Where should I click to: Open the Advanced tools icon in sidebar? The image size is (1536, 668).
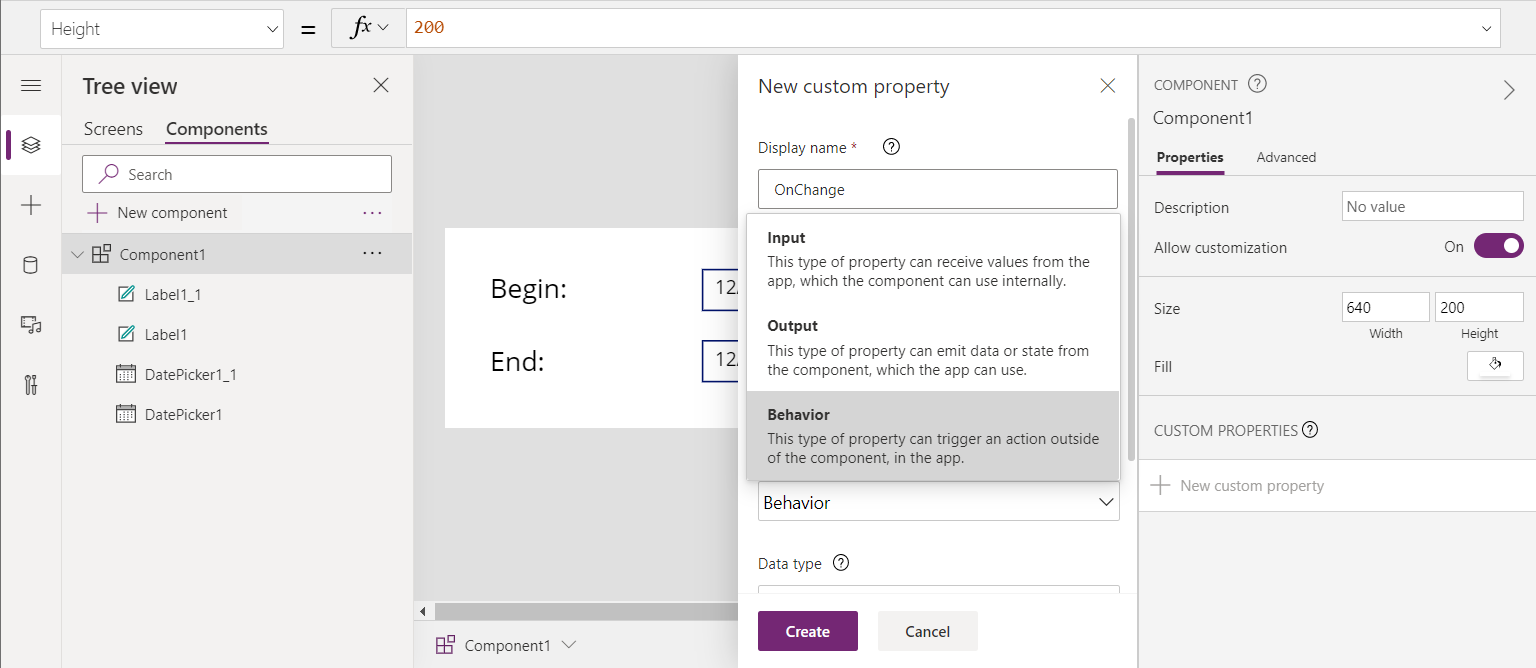pyautogui.click(x=31, y=385)
